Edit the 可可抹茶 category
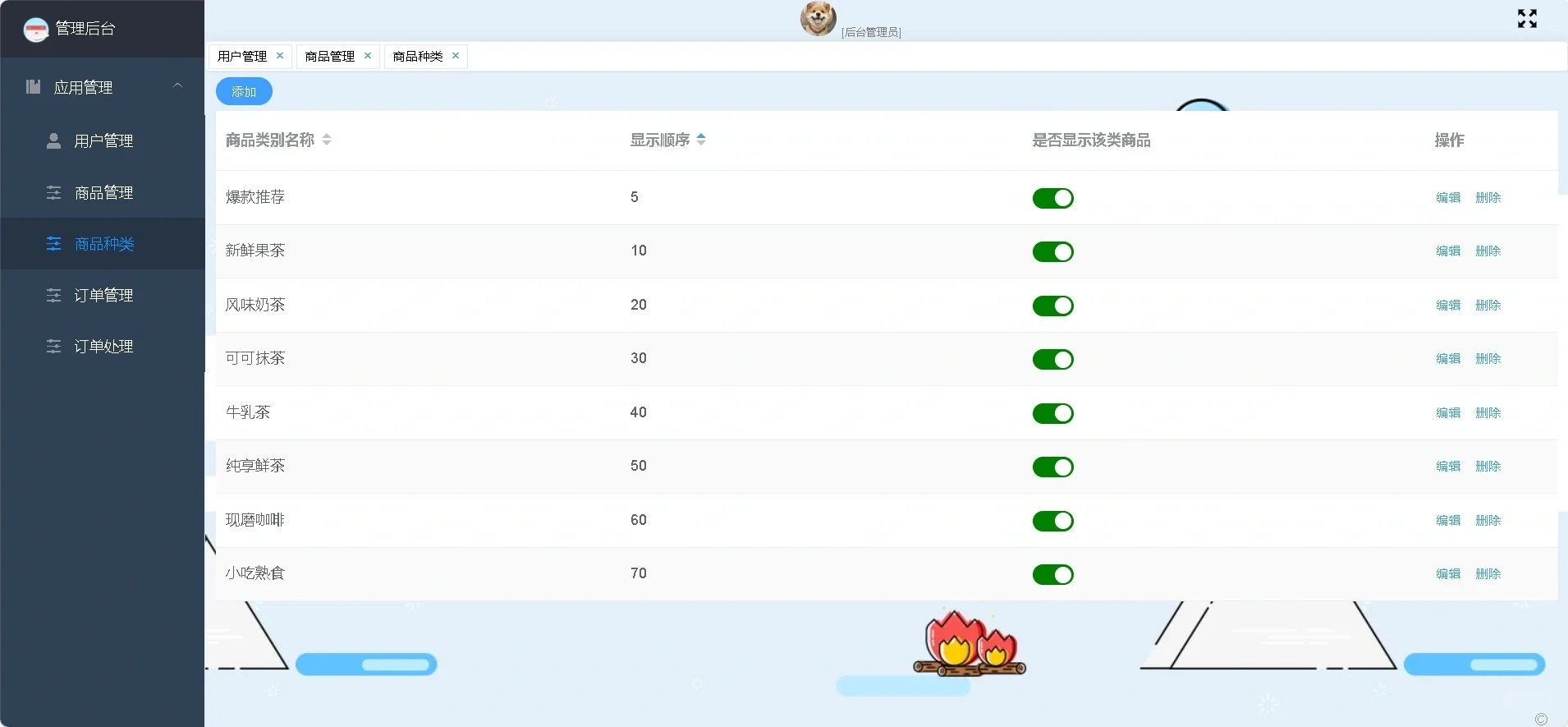The width and height of the screenshot is (1568, 727). pyautogui.click(x=1448, y=358)
